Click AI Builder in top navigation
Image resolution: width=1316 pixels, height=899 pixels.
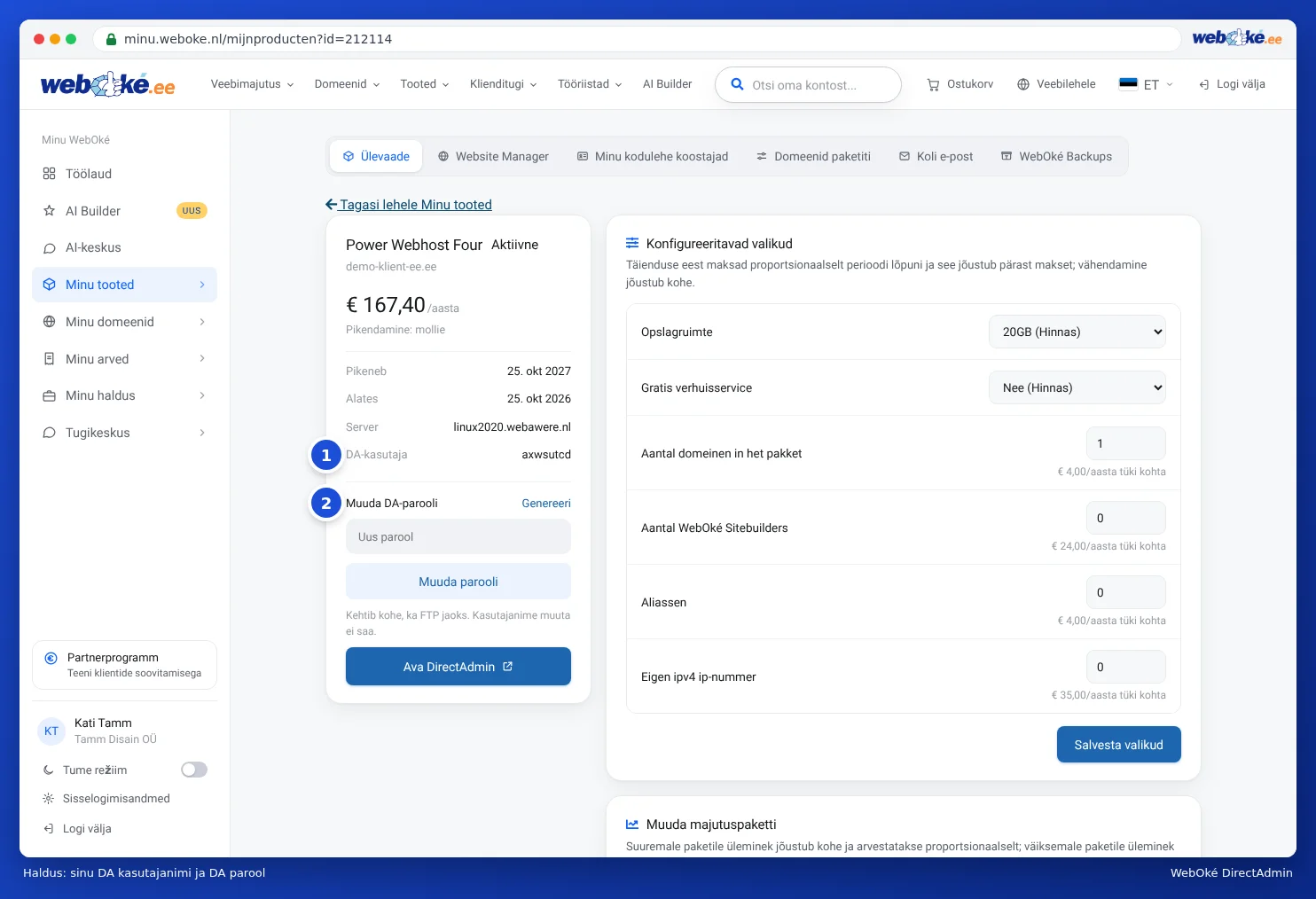click(667, 84)
